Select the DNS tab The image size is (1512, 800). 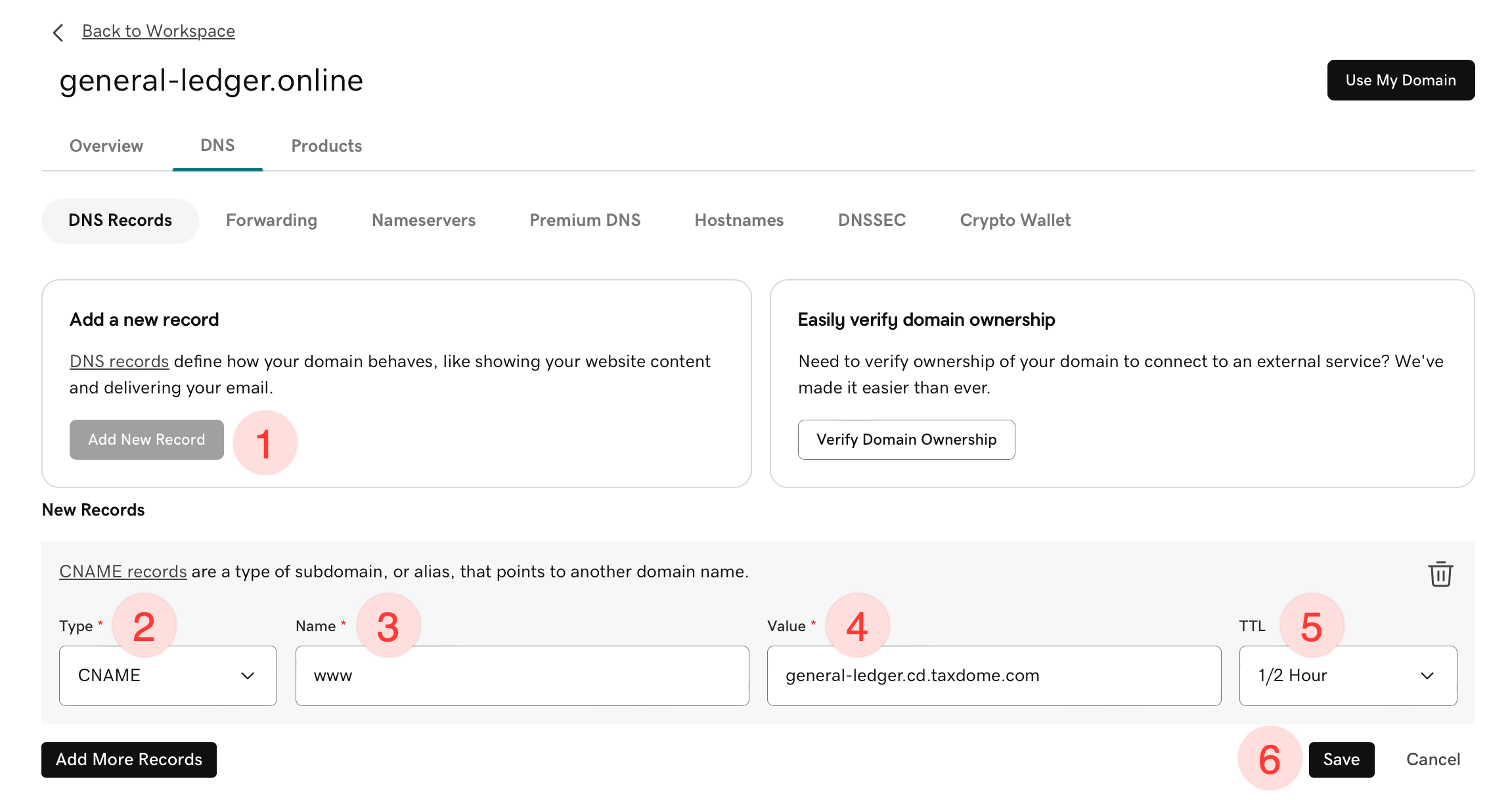pos(217,145)
